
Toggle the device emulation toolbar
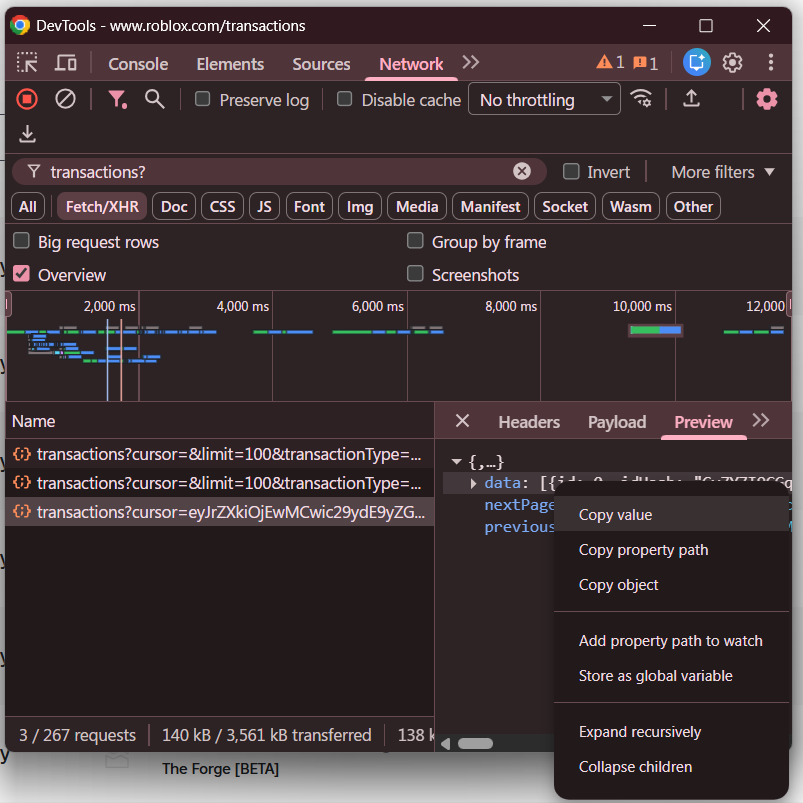[64, 62]
